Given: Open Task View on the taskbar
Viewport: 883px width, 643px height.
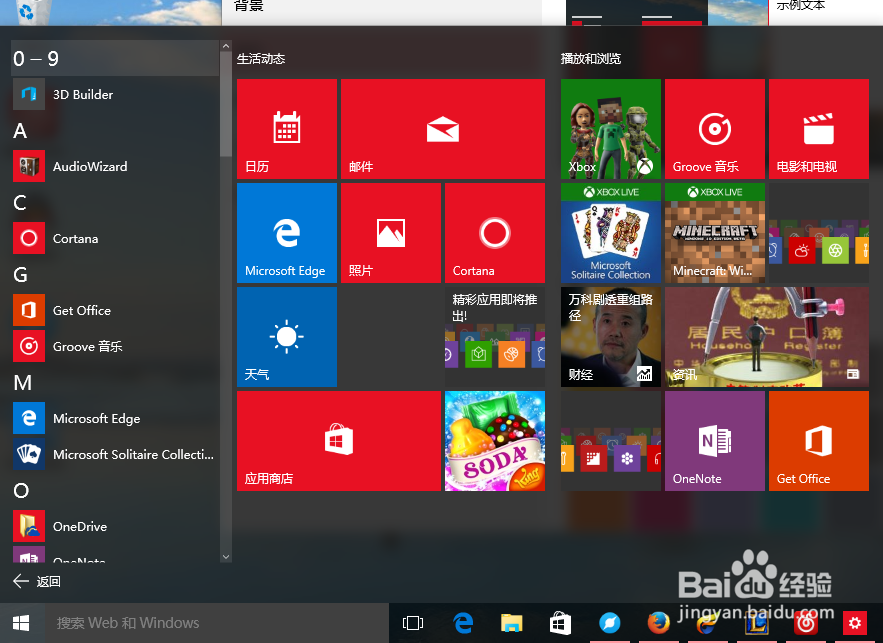Looking at the screenshot, I should [x=413, y=623].
